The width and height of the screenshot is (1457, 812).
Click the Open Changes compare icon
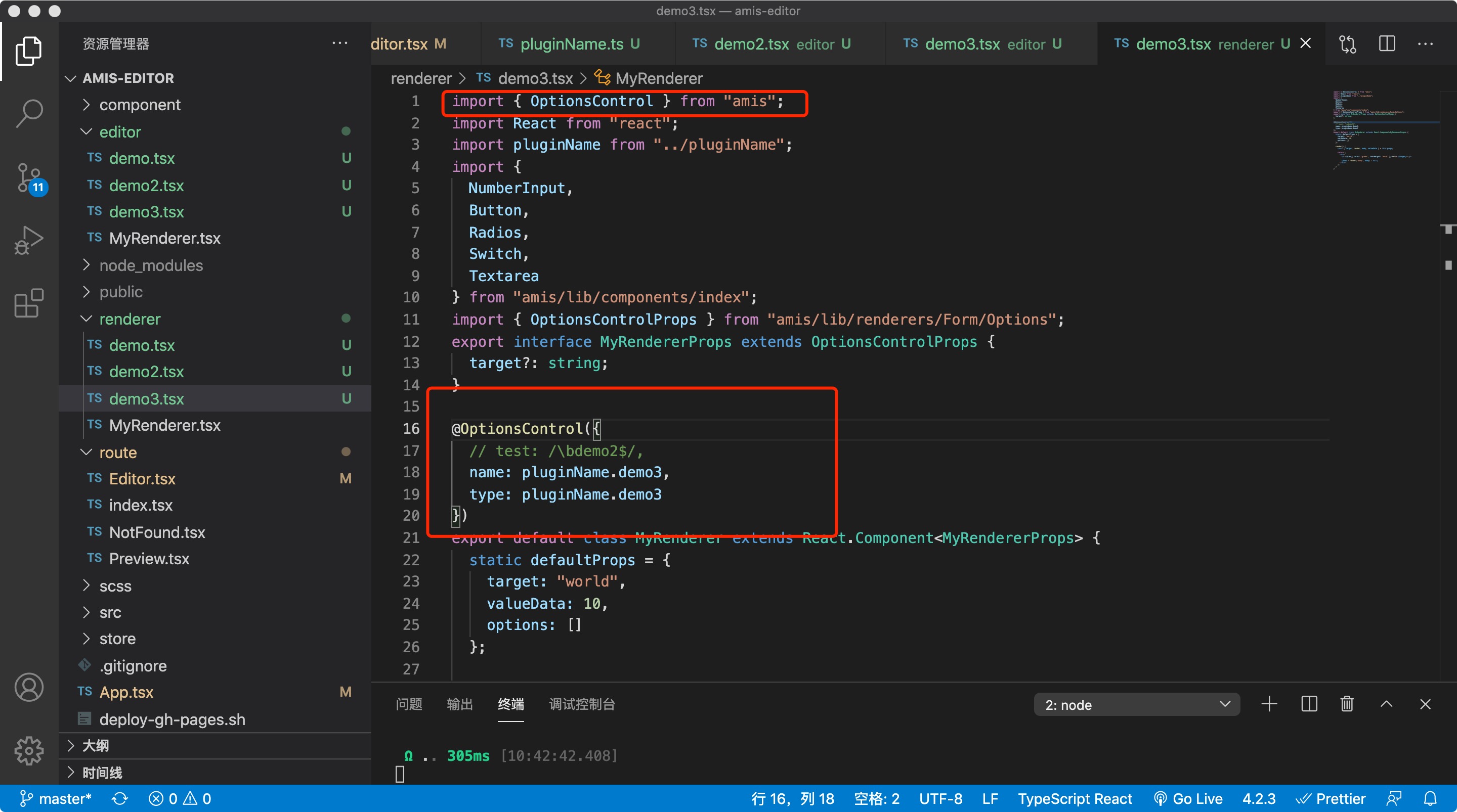coord(1348,43)
